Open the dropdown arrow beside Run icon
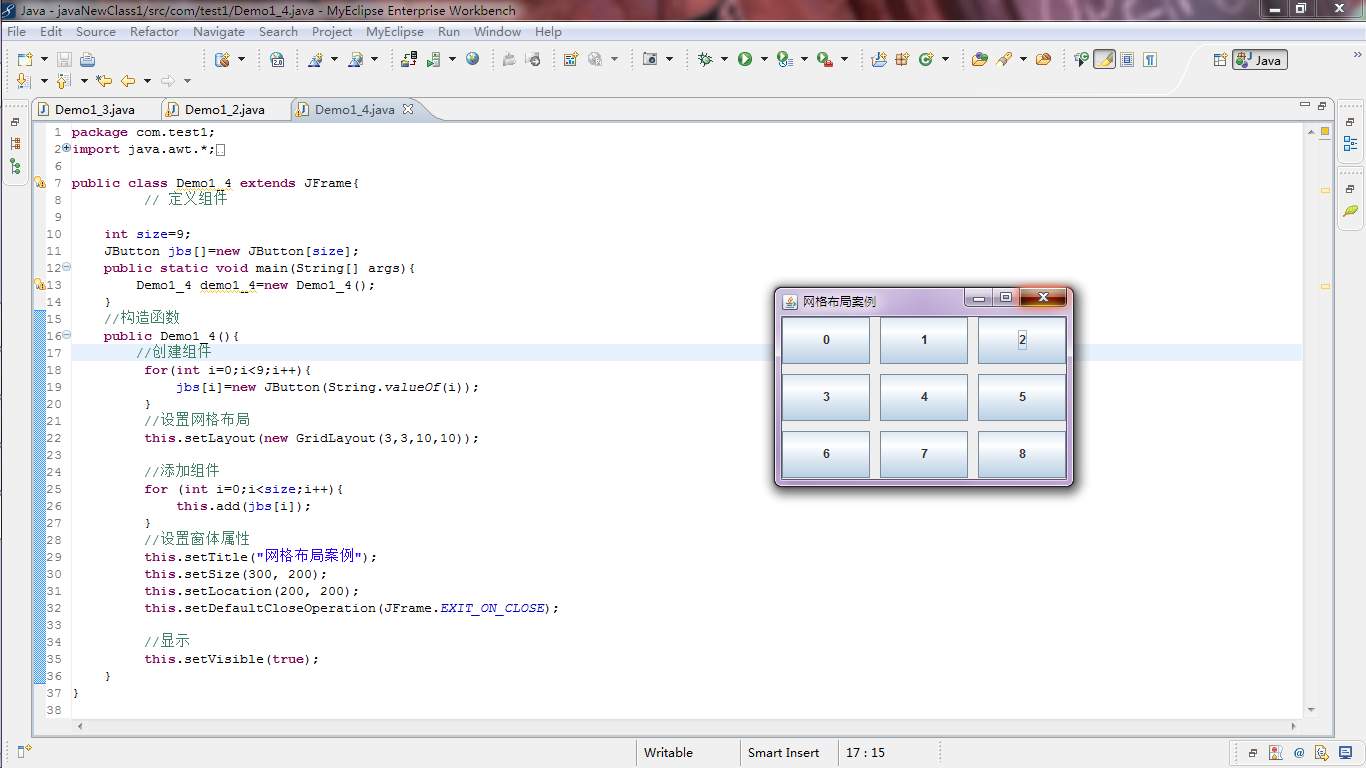Image resolution: width=1366 pixels, height=768 pixels. click(x=764, y=59)
